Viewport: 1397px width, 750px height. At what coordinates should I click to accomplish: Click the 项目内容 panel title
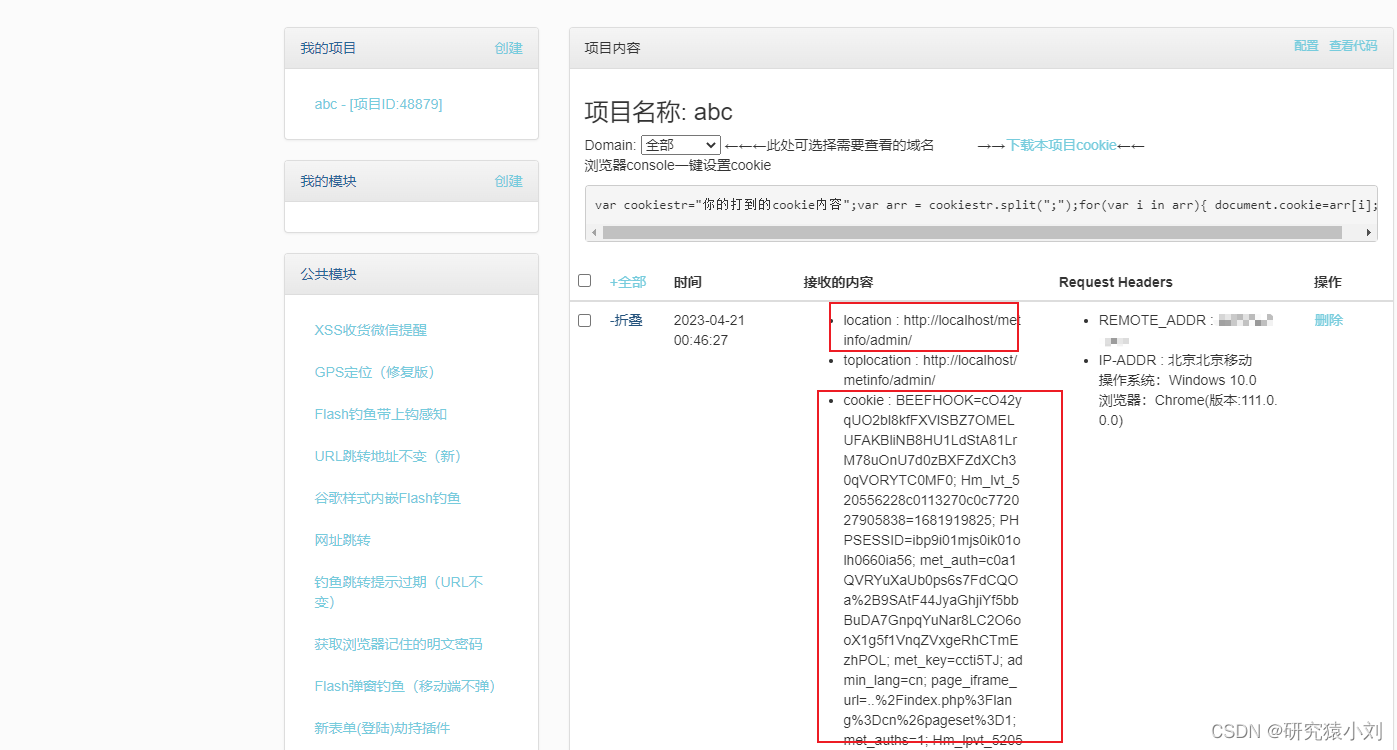(612, 48)
